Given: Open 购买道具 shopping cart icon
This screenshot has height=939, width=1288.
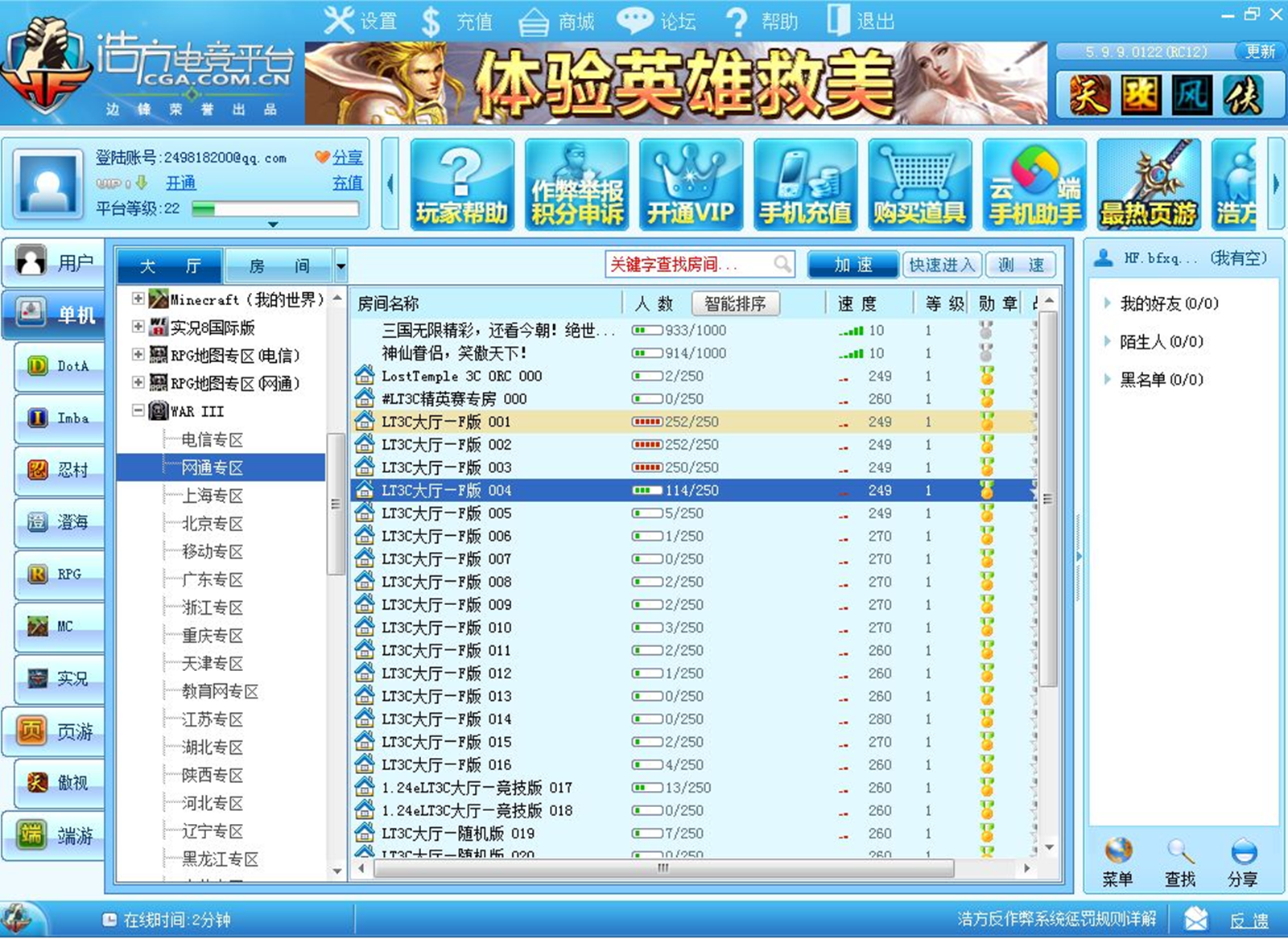Looking at the screenshot, I should pyautogui.click(x=920, y=183).
